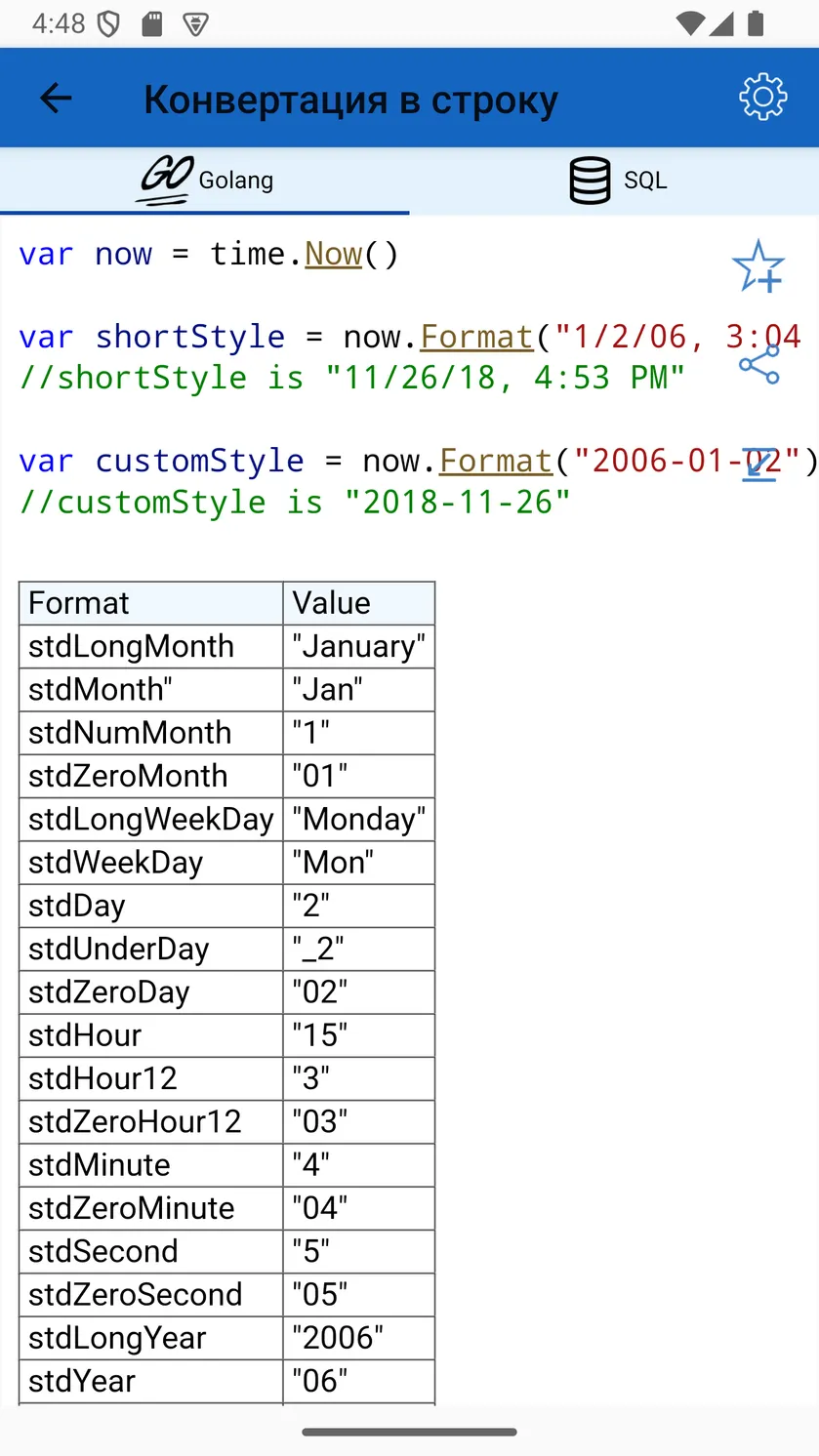This screenshot has width=819, height=1456.
Task: Open settings gear icon
Action: pyautogui.click(x=762, y=98)
